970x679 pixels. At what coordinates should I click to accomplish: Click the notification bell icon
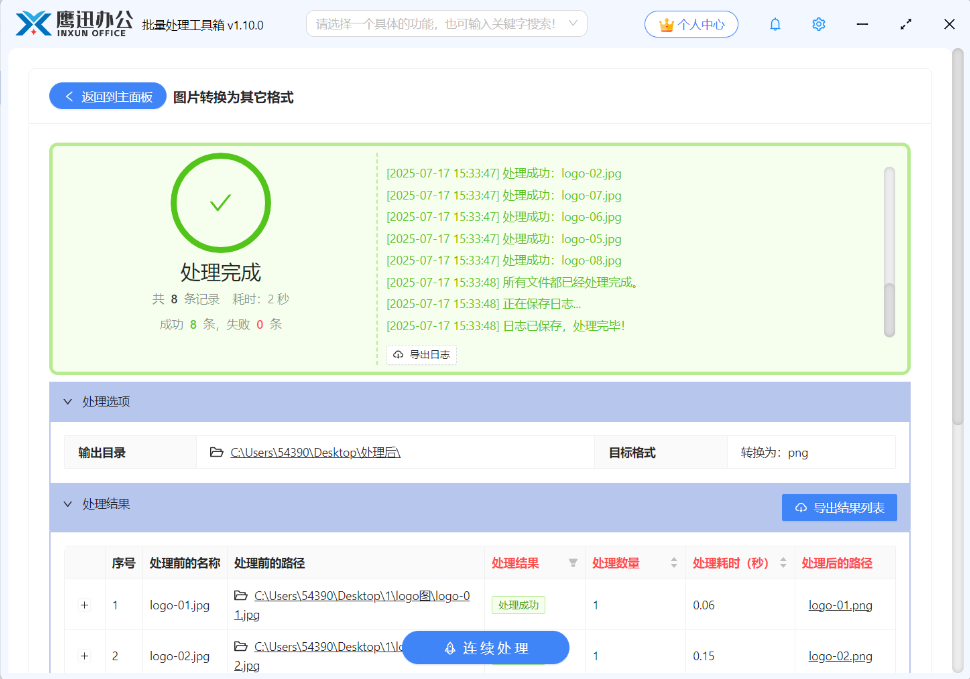(x=775, y=24)
